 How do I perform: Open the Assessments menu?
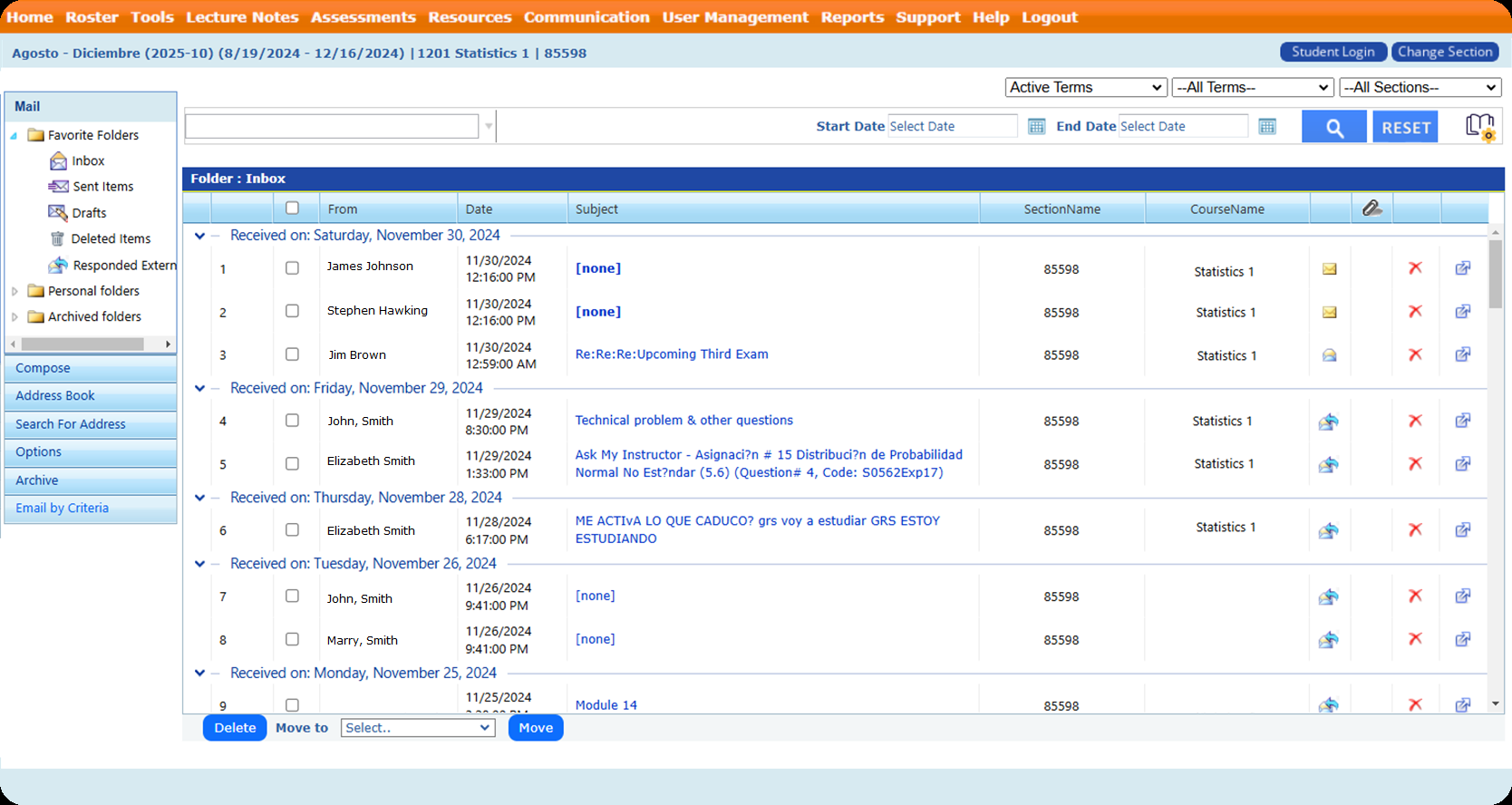(363, 17)
